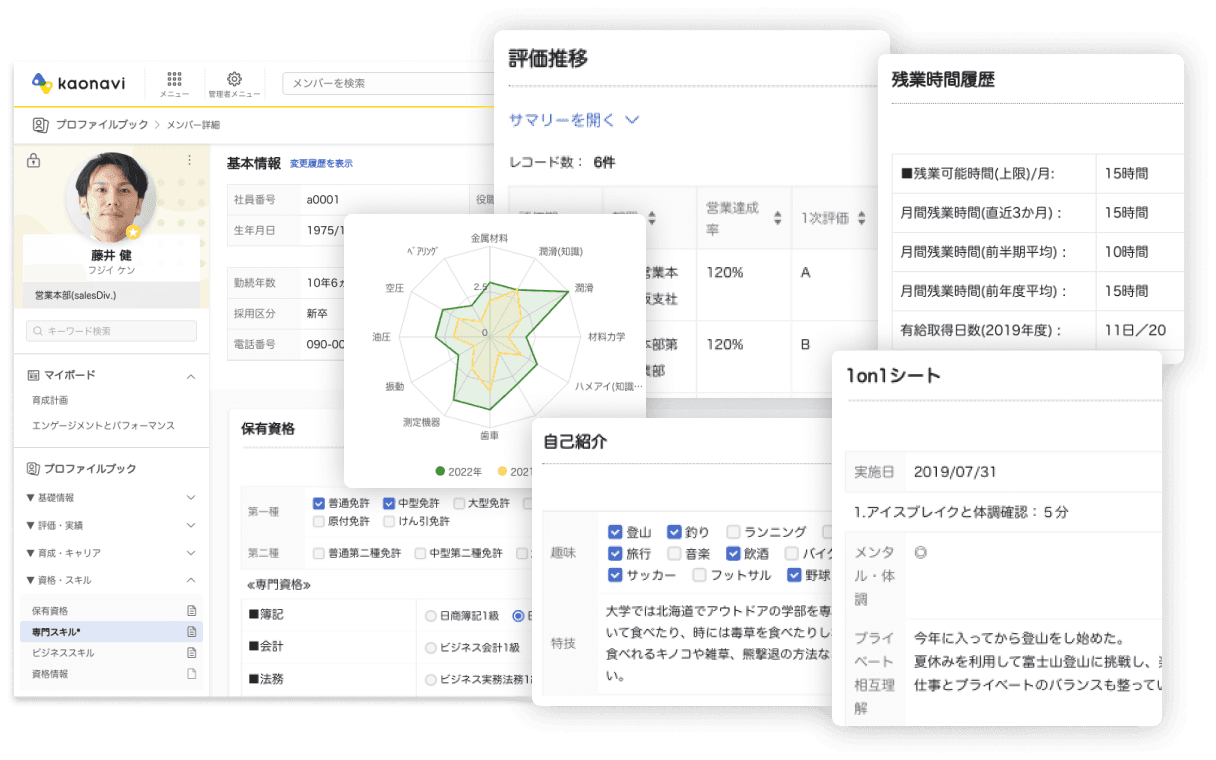Open ビジネススキル in the sidebar
The image size is (1216, 760).
(x=63, y=653)
